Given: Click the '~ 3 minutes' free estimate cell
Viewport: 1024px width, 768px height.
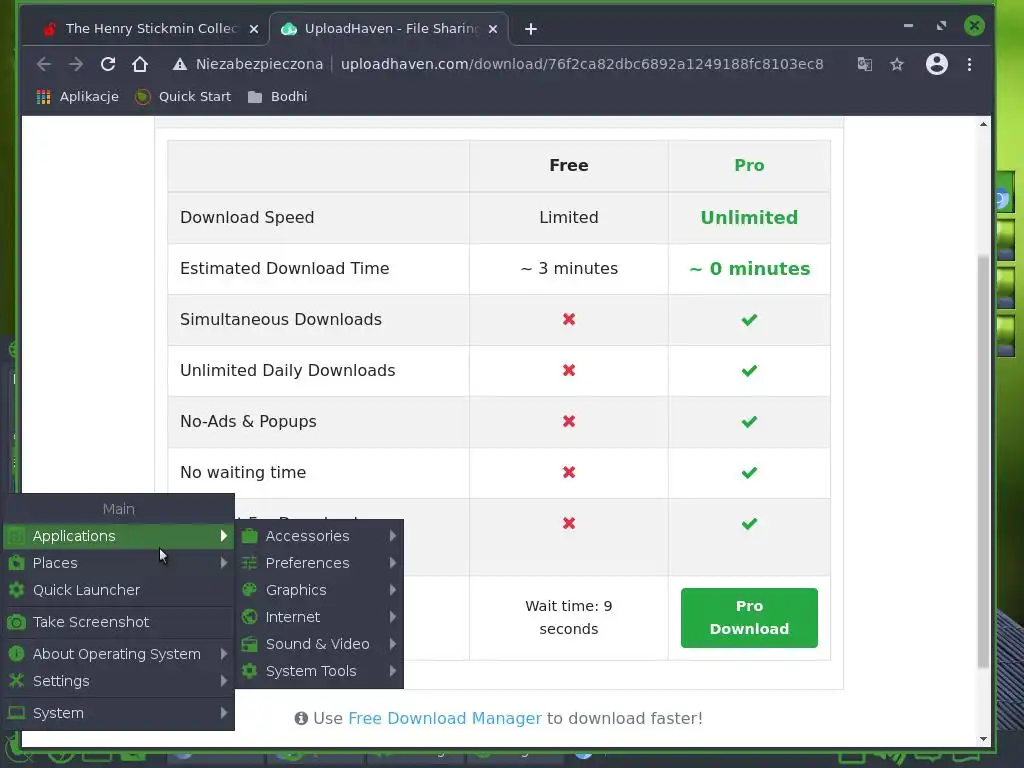Looking at the screenshot, I should pyautogui.click(x=569, y=268).
